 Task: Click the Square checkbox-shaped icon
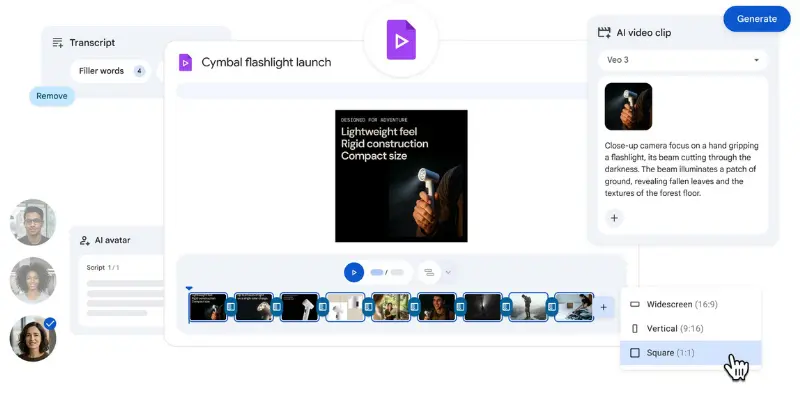(635, 353)
